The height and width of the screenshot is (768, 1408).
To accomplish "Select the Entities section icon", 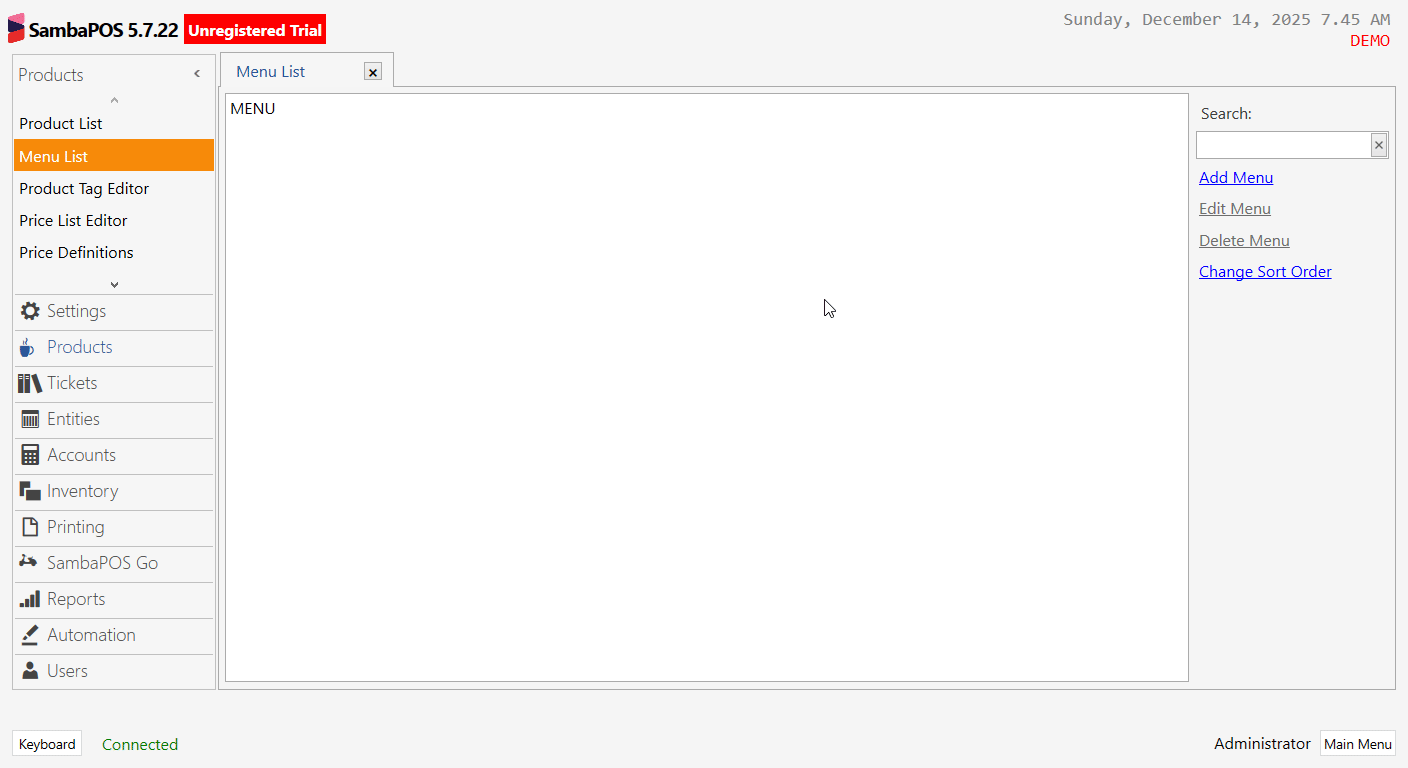I will pos(30,419).
